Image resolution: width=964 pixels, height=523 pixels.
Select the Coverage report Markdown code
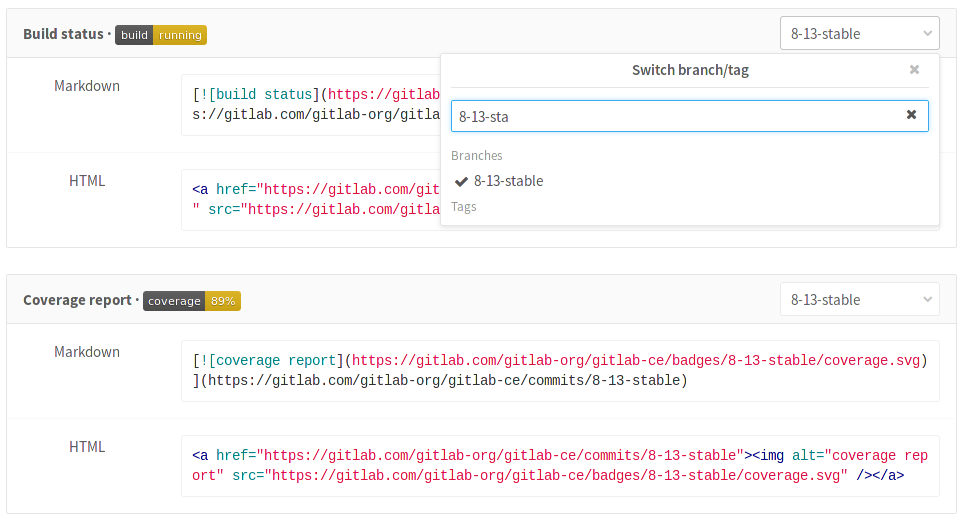560,371
